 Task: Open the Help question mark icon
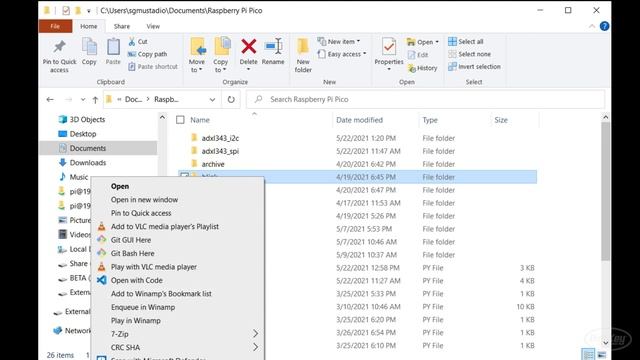tap(604, 26)
